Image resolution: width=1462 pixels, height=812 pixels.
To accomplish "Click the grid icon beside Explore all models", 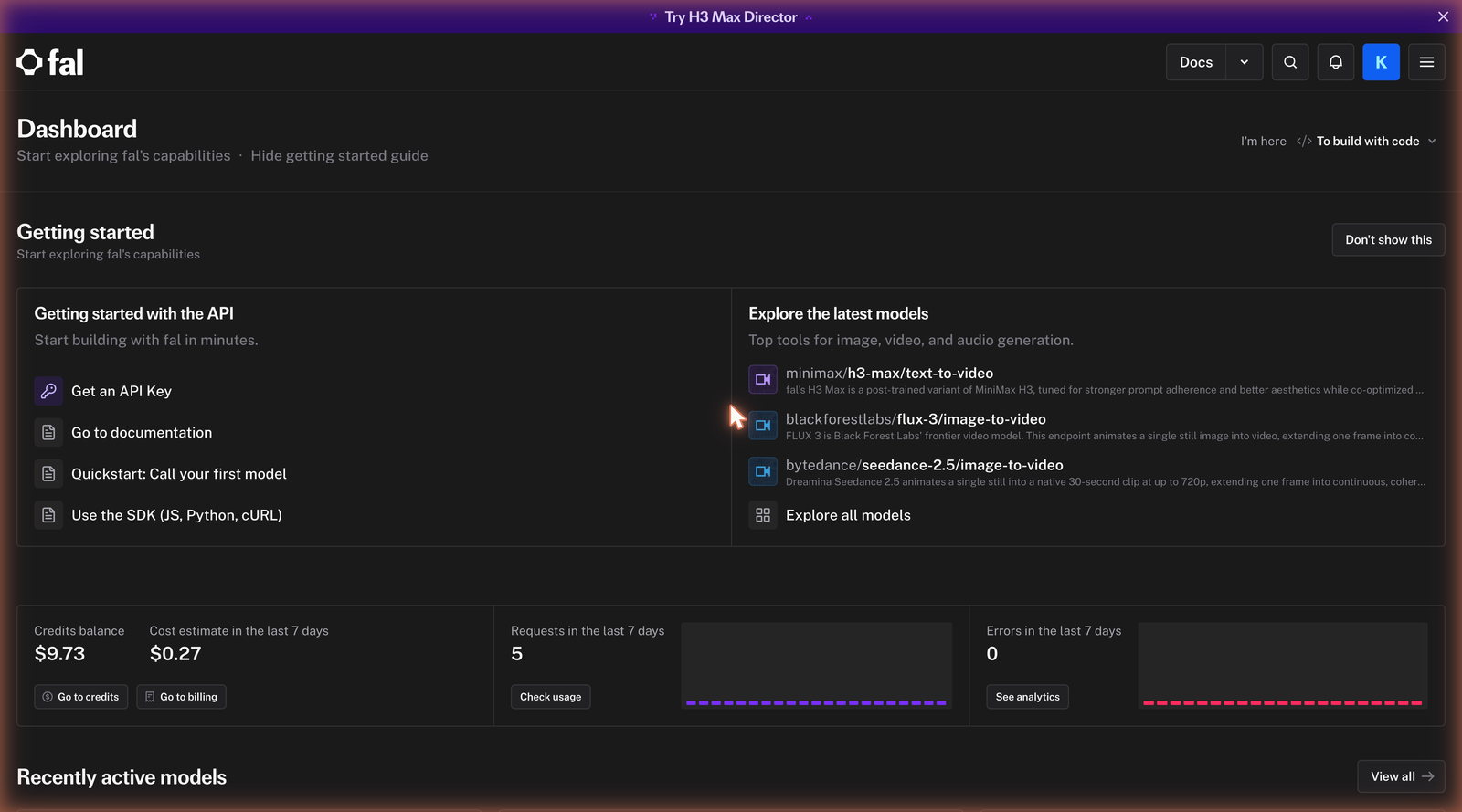I will pyautogui.click(x=763, y=515).
